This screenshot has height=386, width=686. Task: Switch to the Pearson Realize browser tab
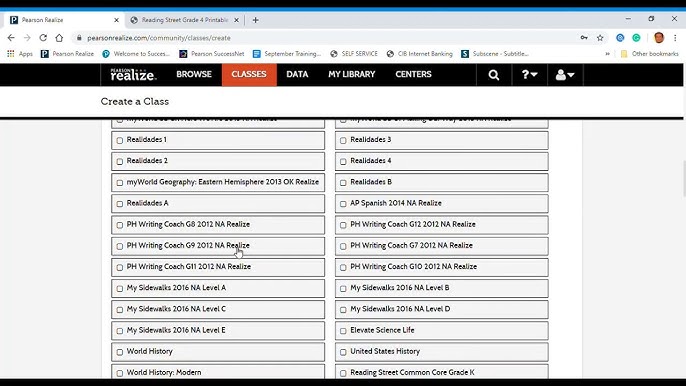64,20
